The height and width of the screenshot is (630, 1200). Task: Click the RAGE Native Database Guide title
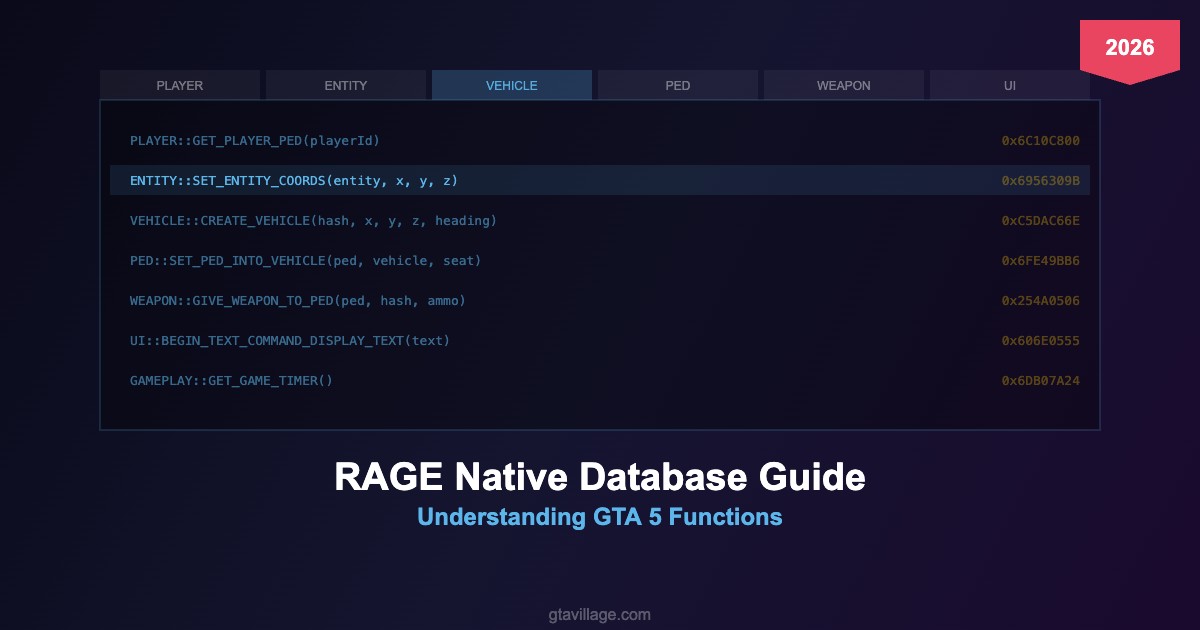(x=600, y=478)
